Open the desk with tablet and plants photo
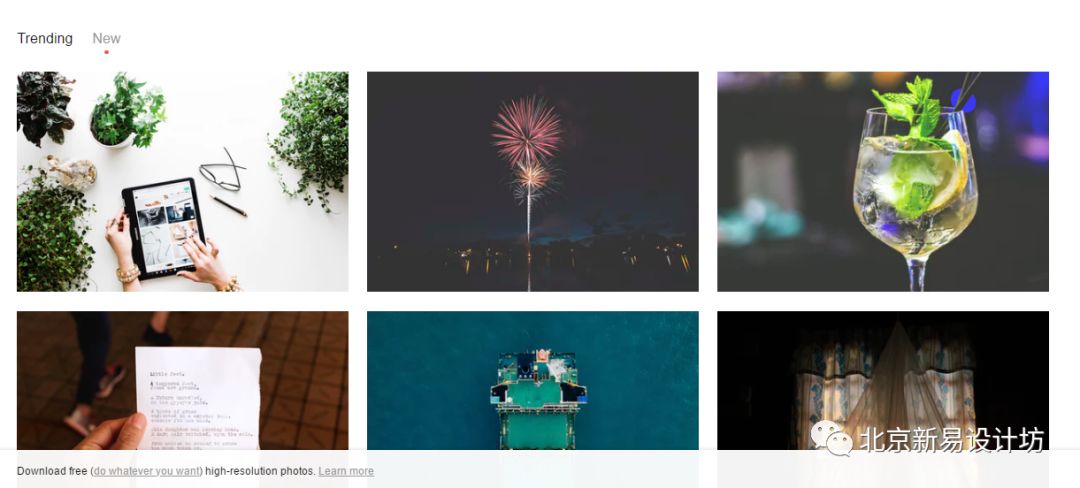The width and height of the screenshot is (1080, 488). click(183, 182)
